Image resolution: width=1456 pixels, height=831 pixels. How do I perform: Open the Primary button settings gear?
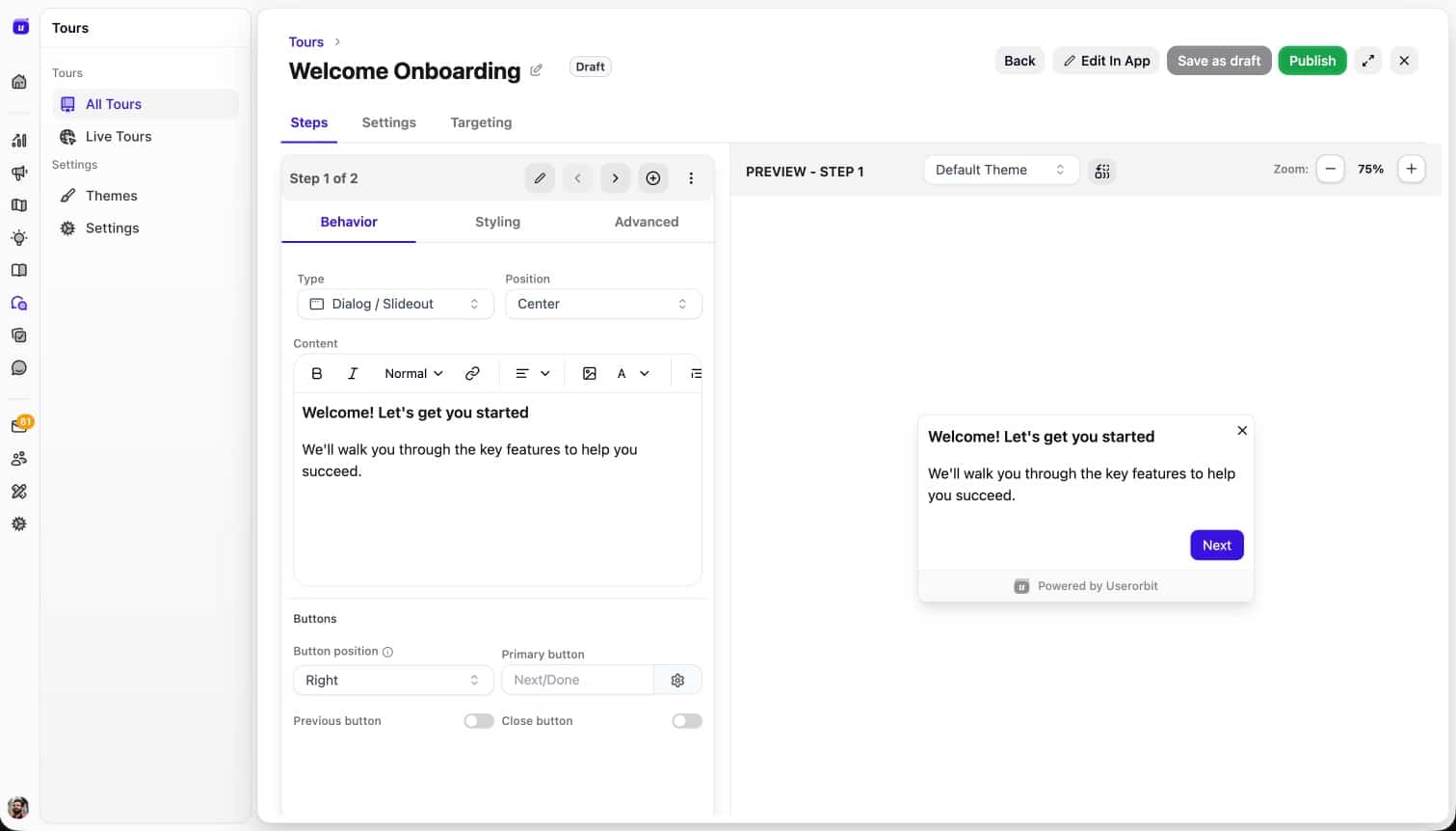(677, 680)
